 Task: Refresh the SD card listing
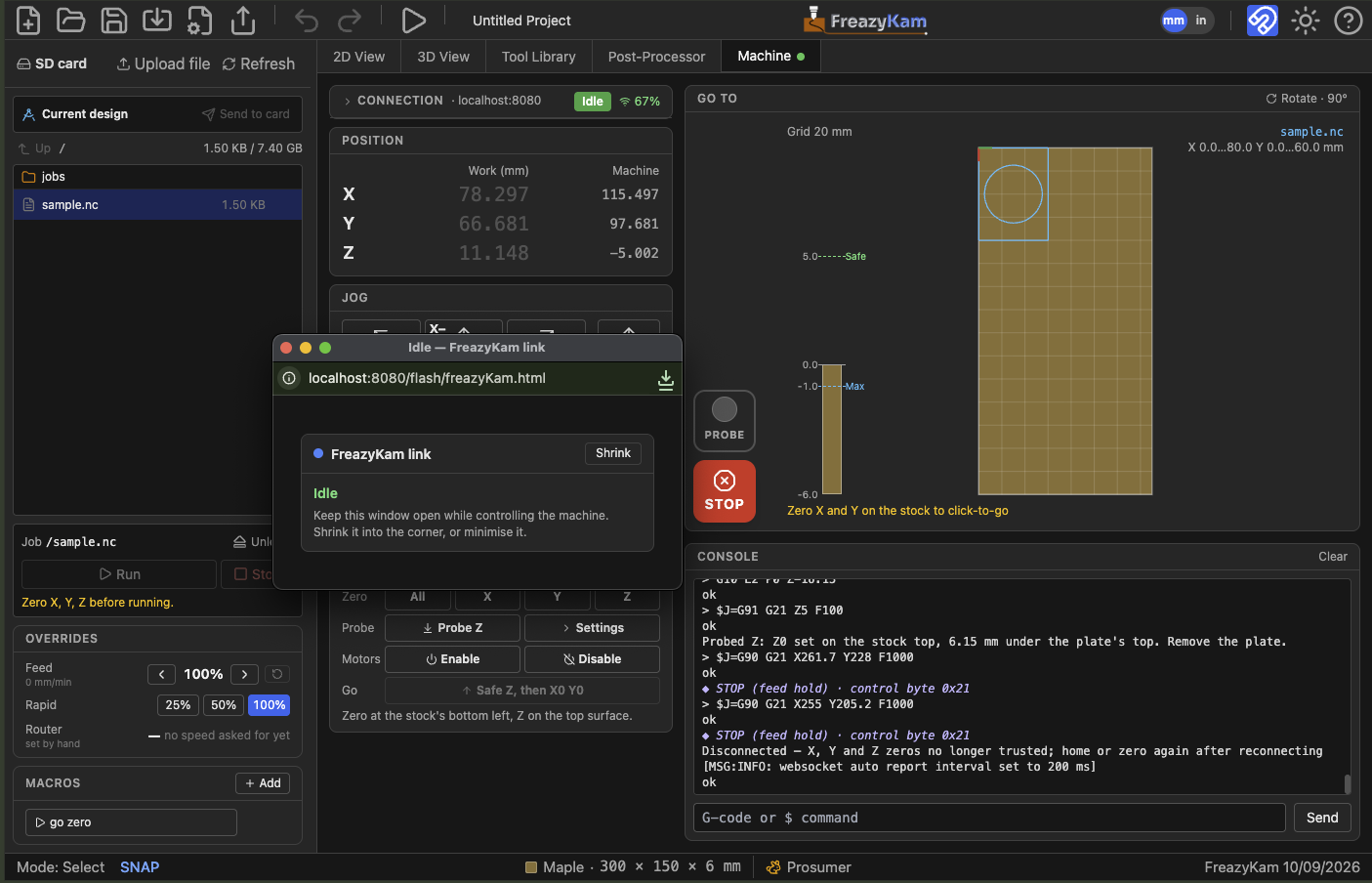pos(259,63)
